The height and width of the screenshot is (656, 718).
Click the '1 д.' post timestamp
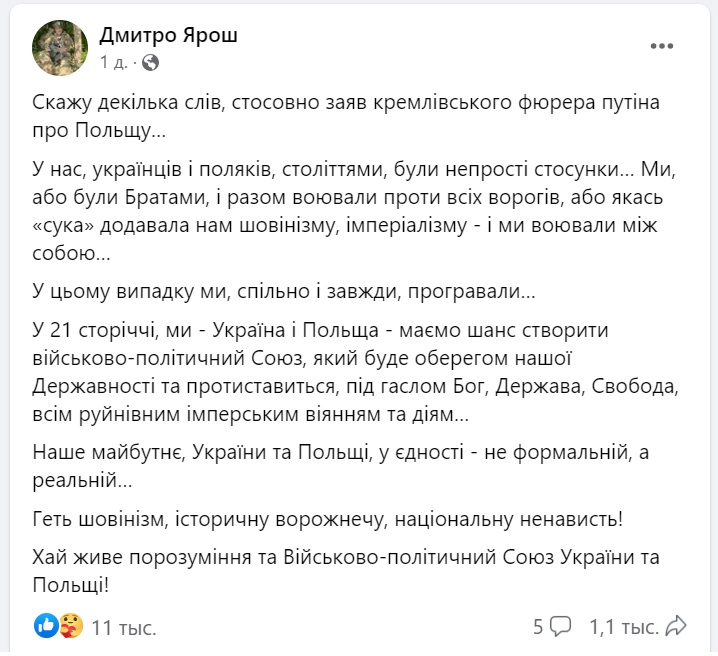[114, 62]
